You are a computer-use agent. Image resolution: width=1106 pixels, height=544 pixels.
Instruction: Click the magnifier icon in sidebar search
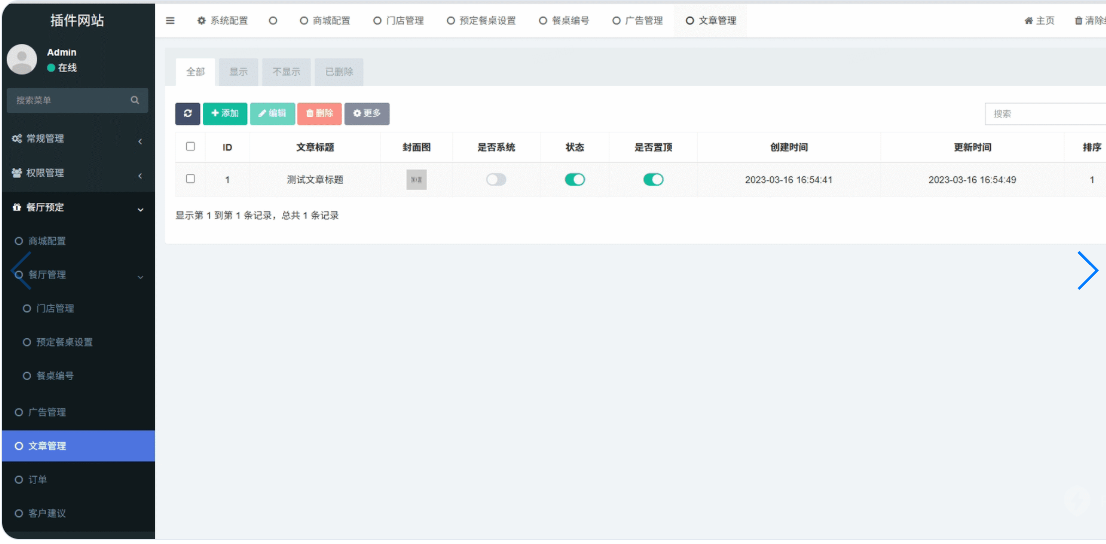(x=135, y=100)
